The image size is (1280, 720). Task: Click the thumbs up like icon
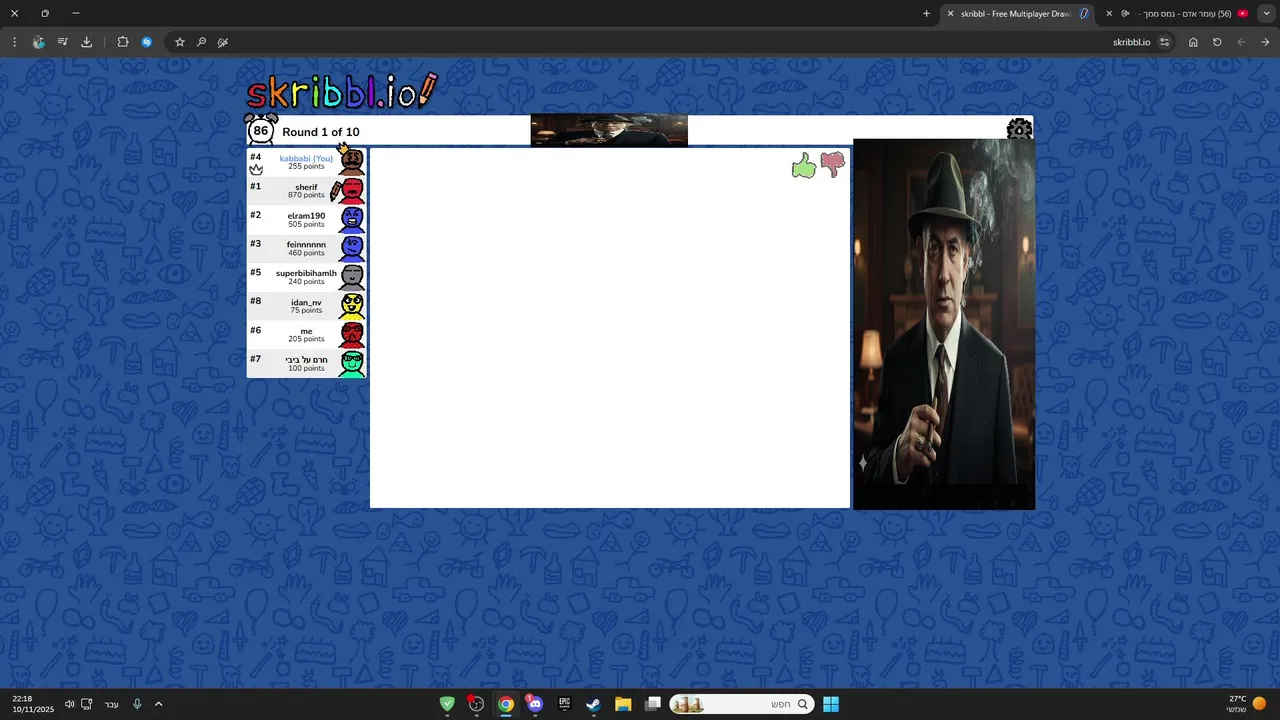pos(803,166)
